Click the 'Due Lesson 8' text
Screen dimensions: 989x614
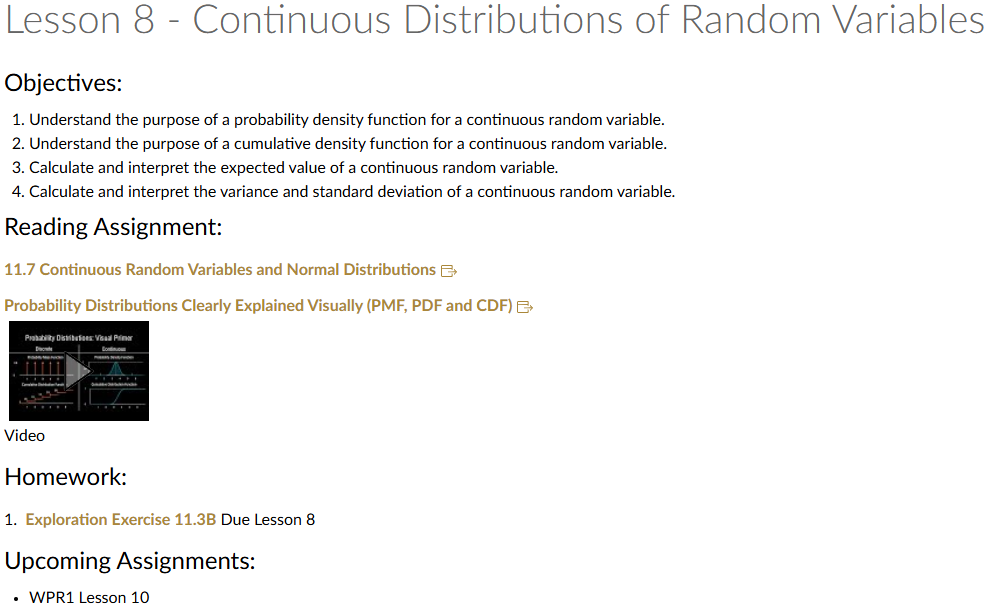tap(268, 520)
